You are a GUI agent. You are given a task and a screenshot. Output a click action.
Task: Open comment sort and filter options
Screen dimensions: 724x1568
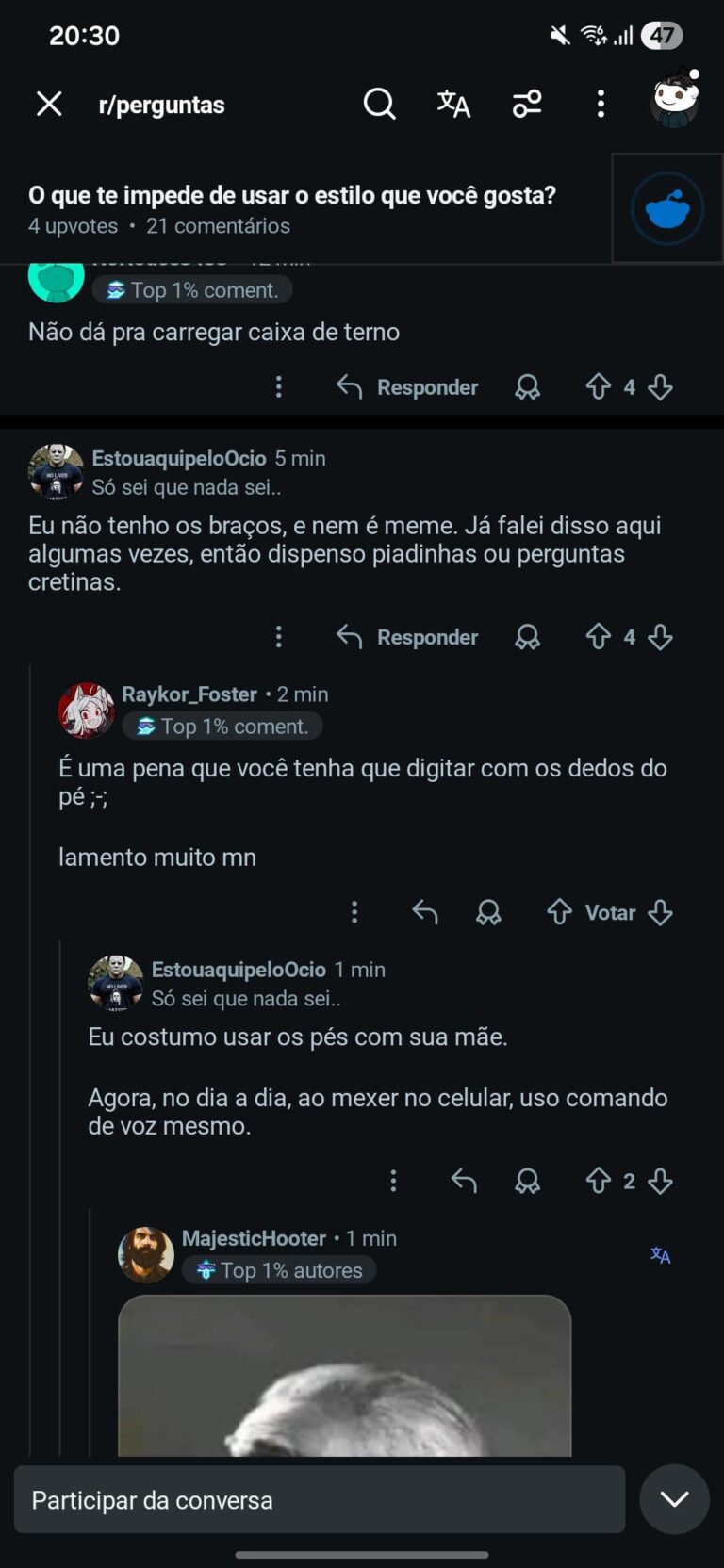[x=527, y=104]
